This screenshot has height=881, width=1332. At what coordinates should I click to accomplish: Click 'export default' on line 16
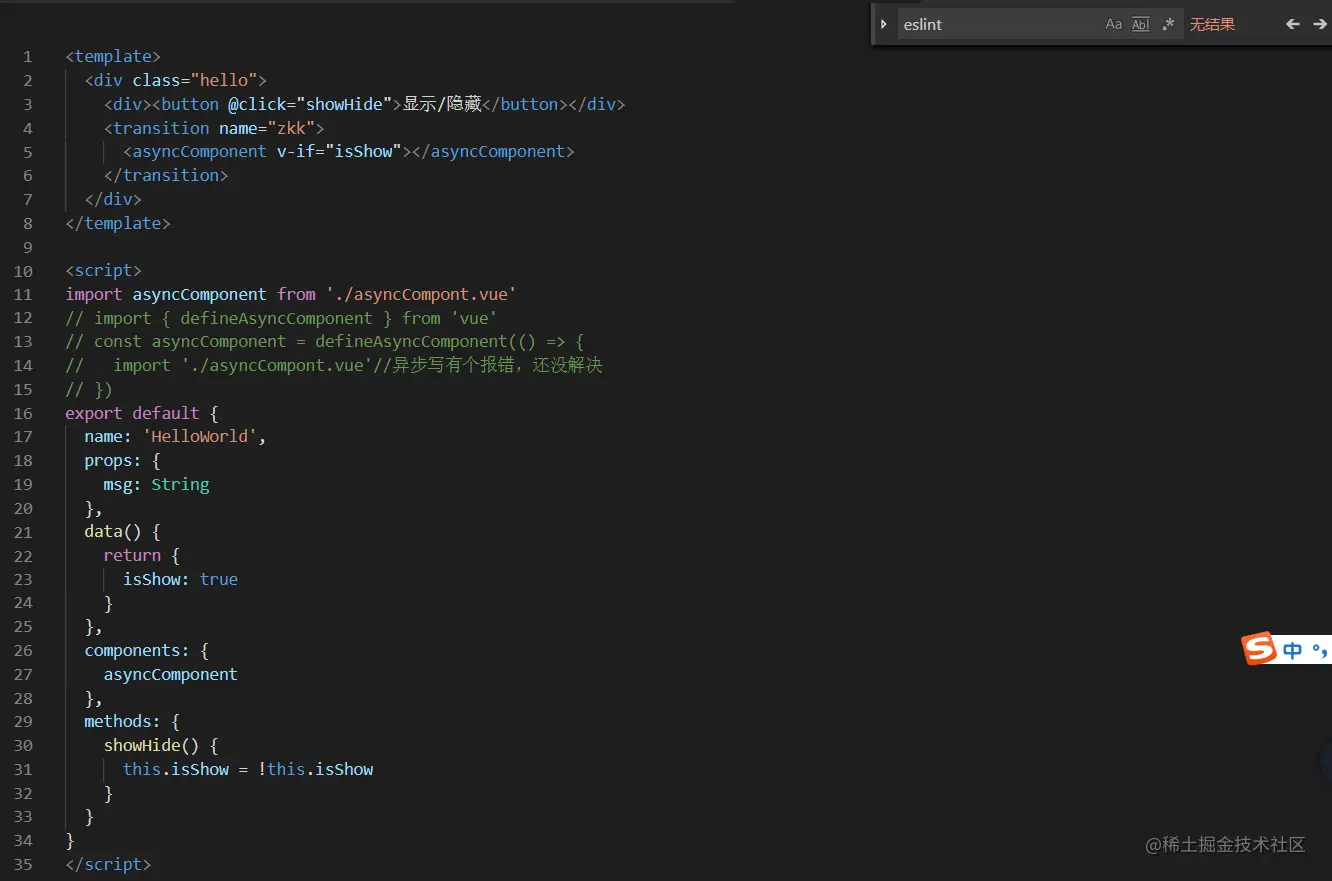pos(133,413)
